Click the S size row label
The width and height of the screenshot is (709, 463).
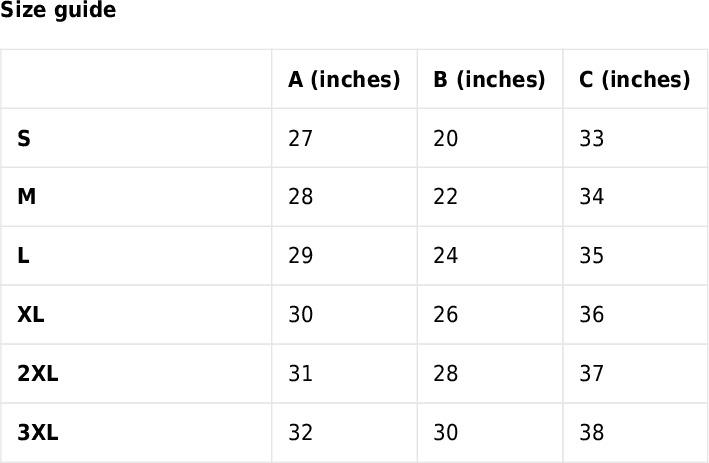(24, 138)
